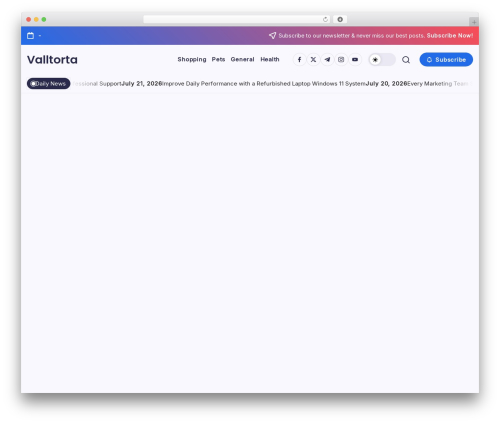Open the Pets menu item

coord(218,59)
